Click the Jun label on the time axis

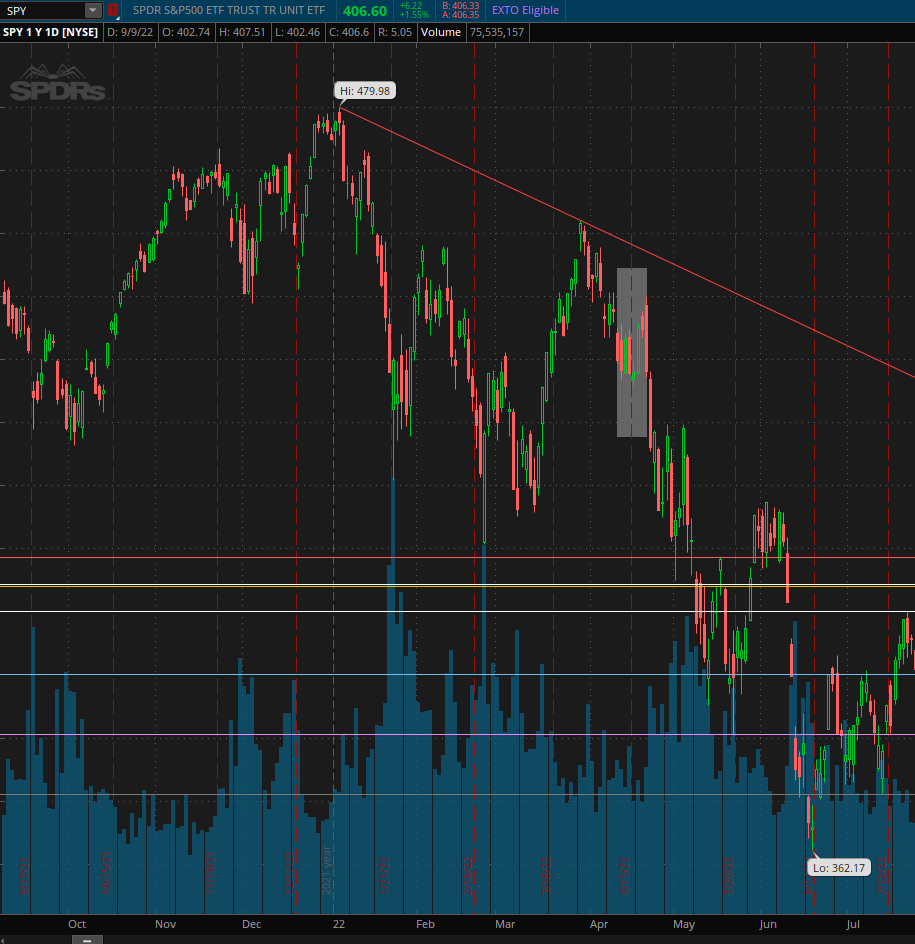coord(768,924)
